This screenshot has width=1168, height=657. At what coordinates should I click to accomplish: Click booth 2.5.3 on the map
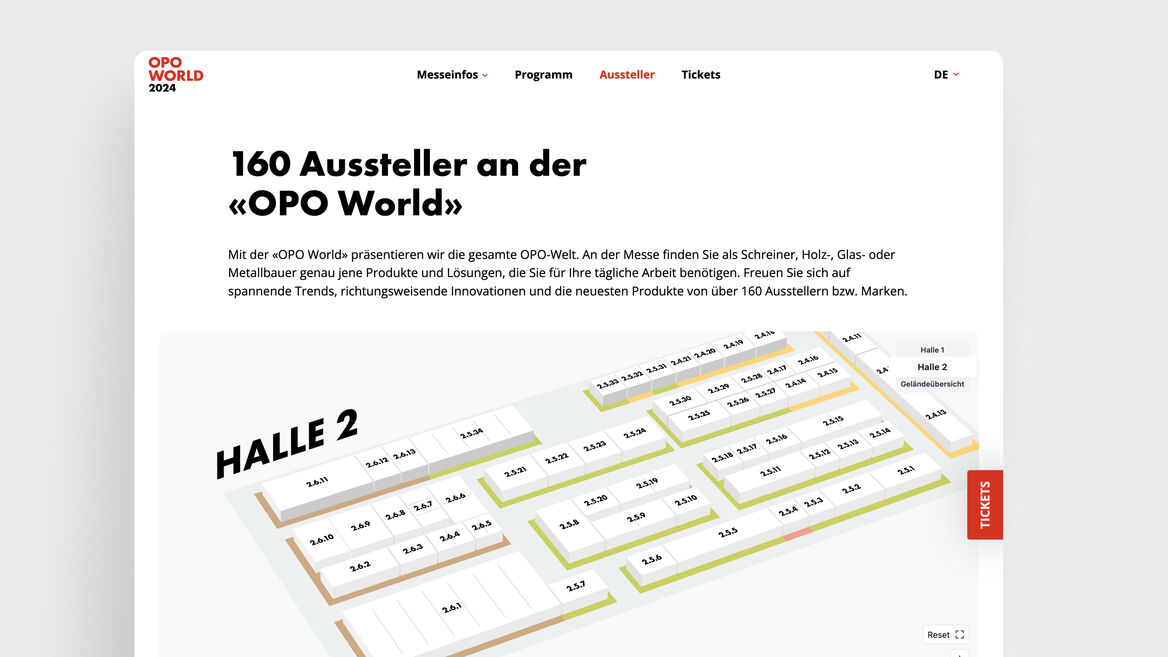tap(813, 502)
